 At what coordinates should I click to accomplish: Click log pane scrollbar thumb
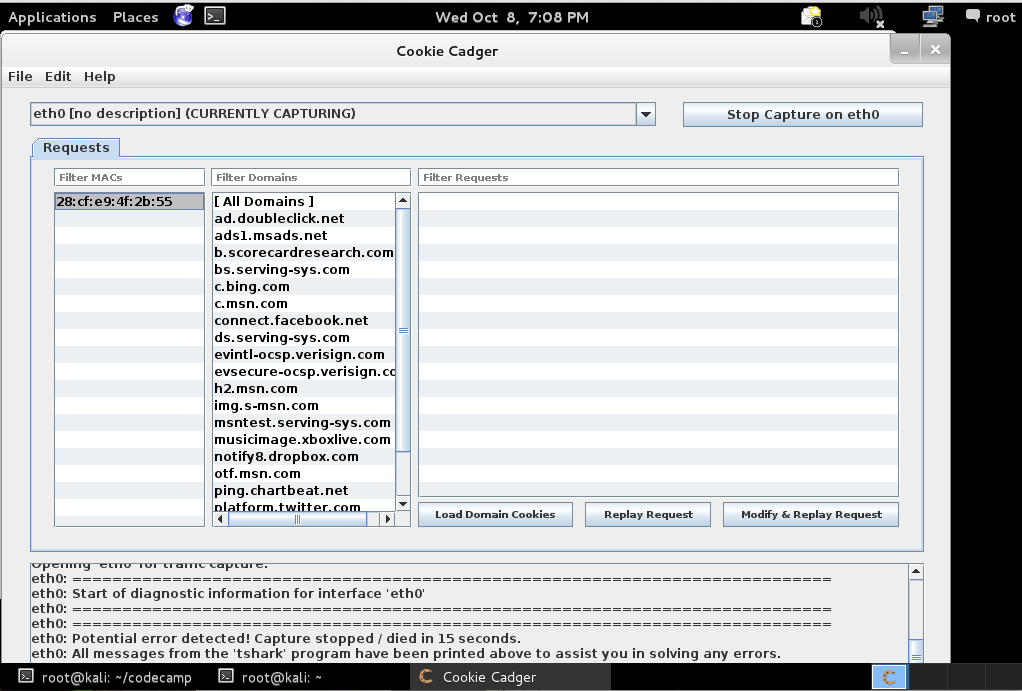click(x=916, y=651)
